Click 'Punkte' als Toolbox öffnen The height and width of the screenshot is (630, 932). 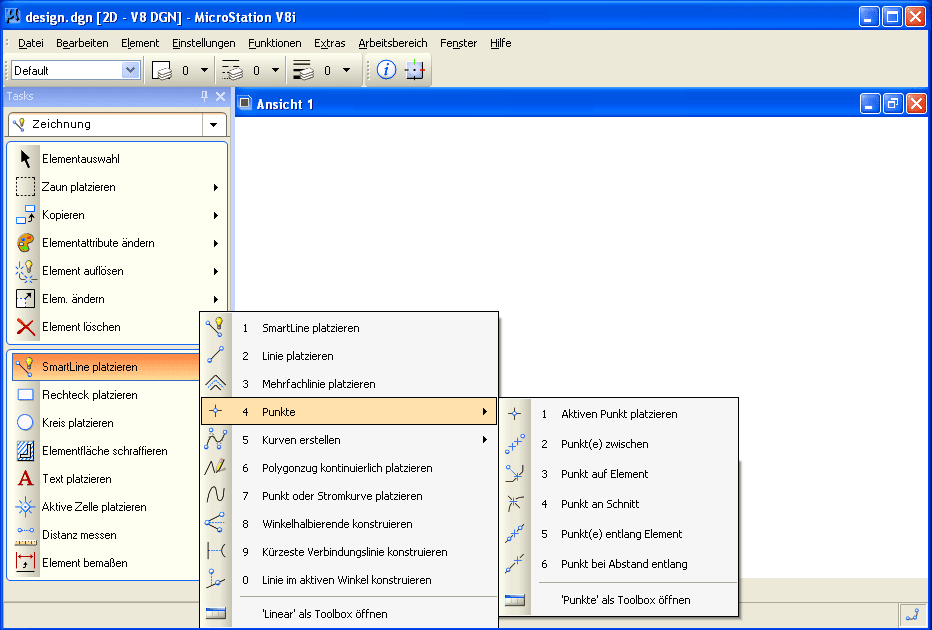coord(625,600)
